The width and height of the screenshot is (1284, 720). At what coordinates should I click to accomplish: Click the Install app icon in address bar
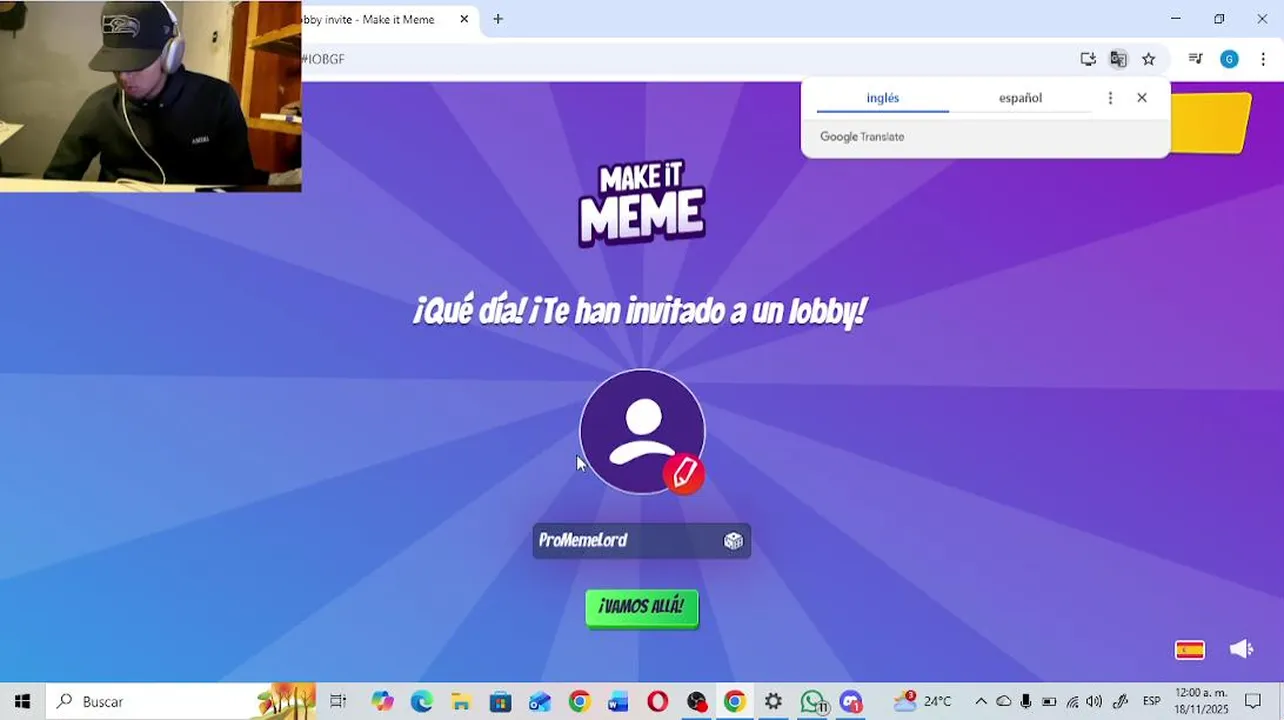[1088, 59]
